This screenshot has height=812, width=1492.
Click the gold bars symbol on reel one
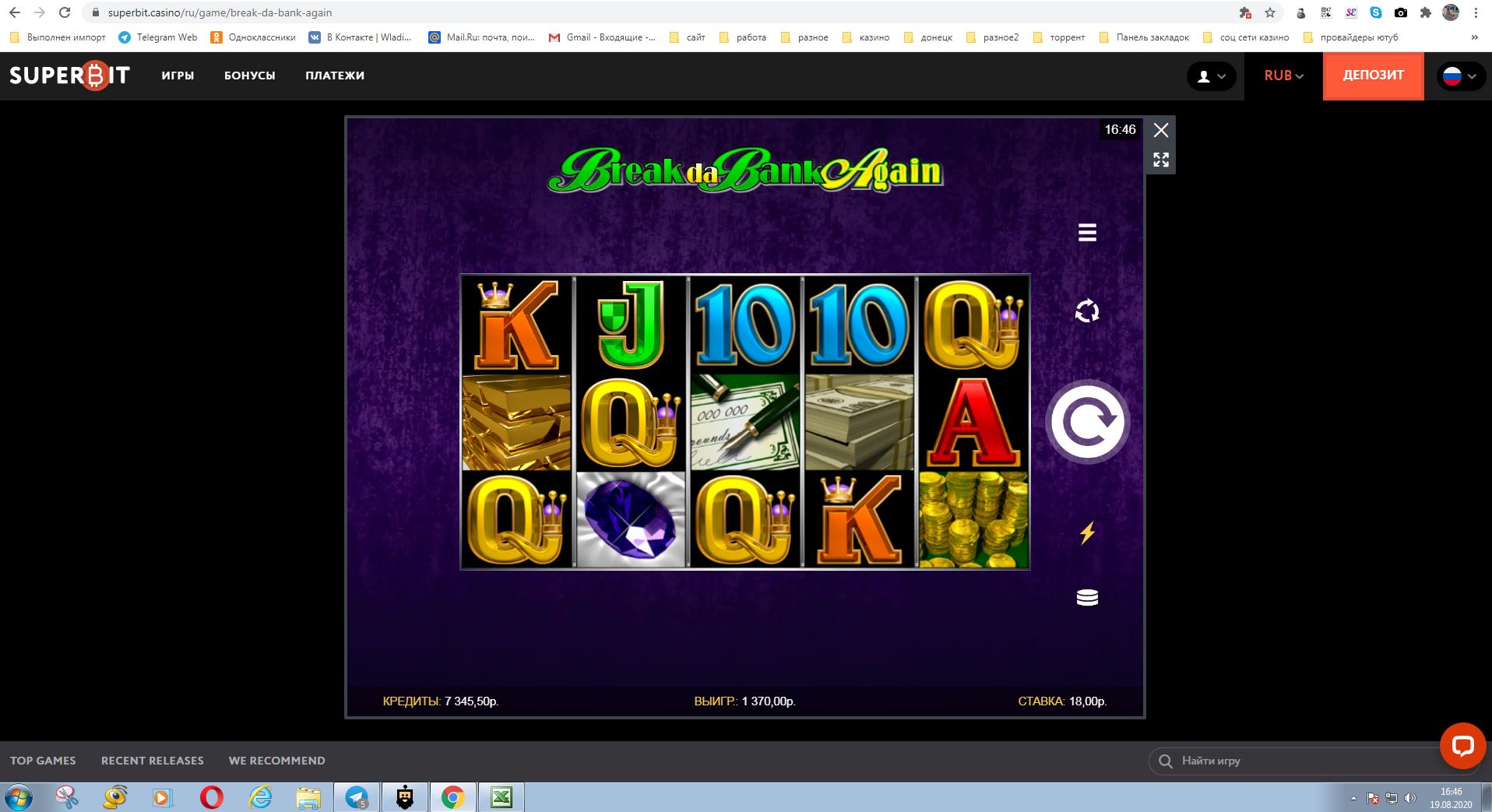[516, 423]
